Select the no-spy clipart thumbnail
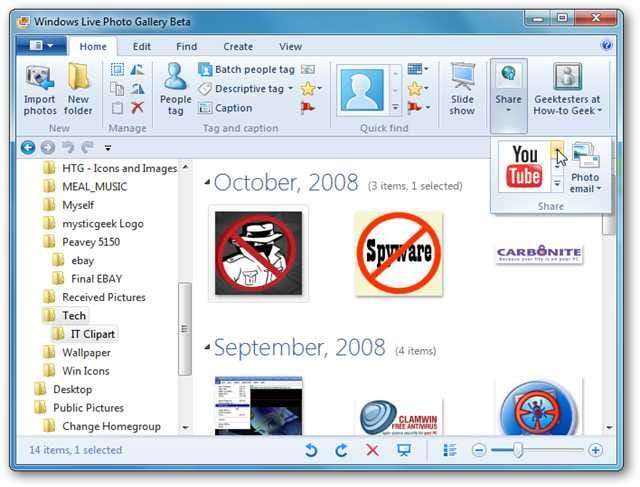Viewport: 640px width, 487px height. pyautogui.click(x=258, y=253)
